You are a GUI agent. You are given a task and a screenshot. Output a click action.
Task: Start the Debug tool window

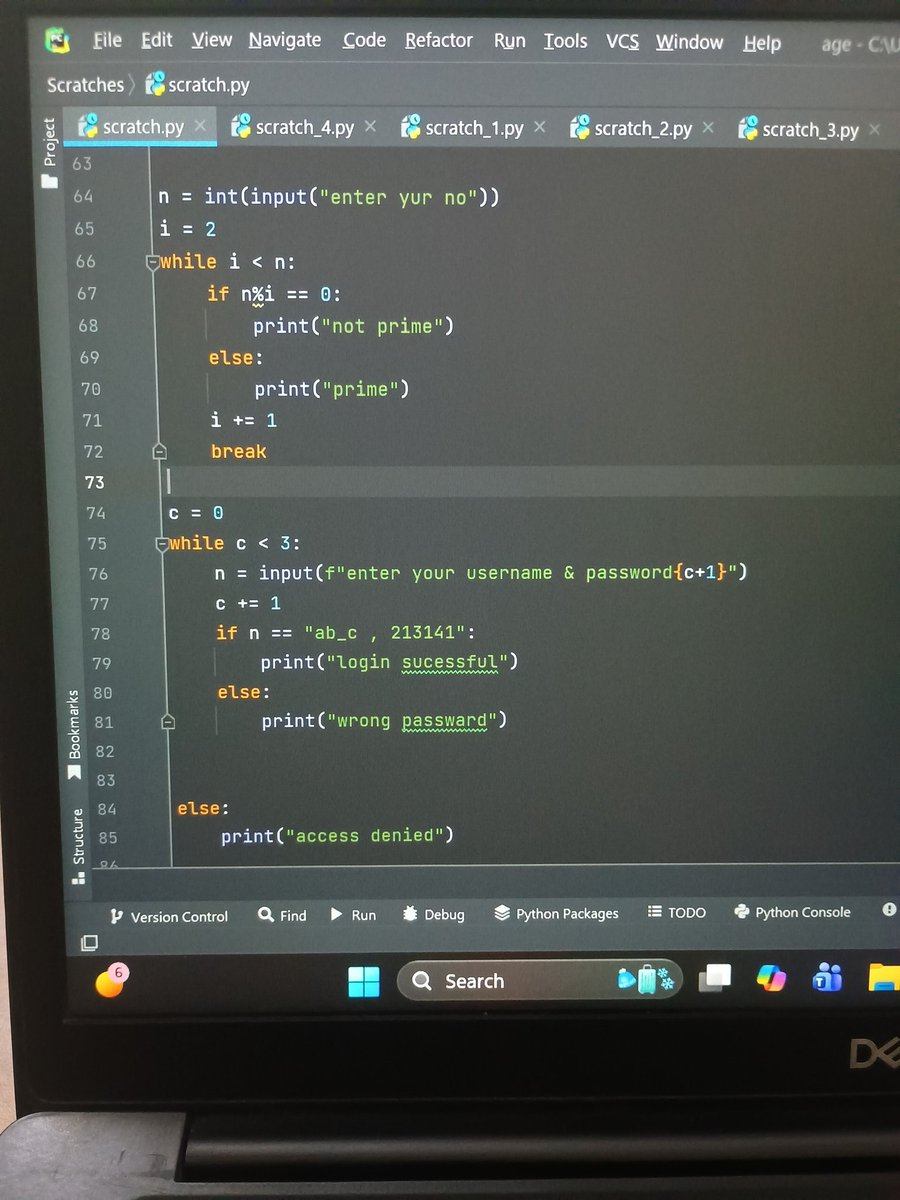pos(432,914)
